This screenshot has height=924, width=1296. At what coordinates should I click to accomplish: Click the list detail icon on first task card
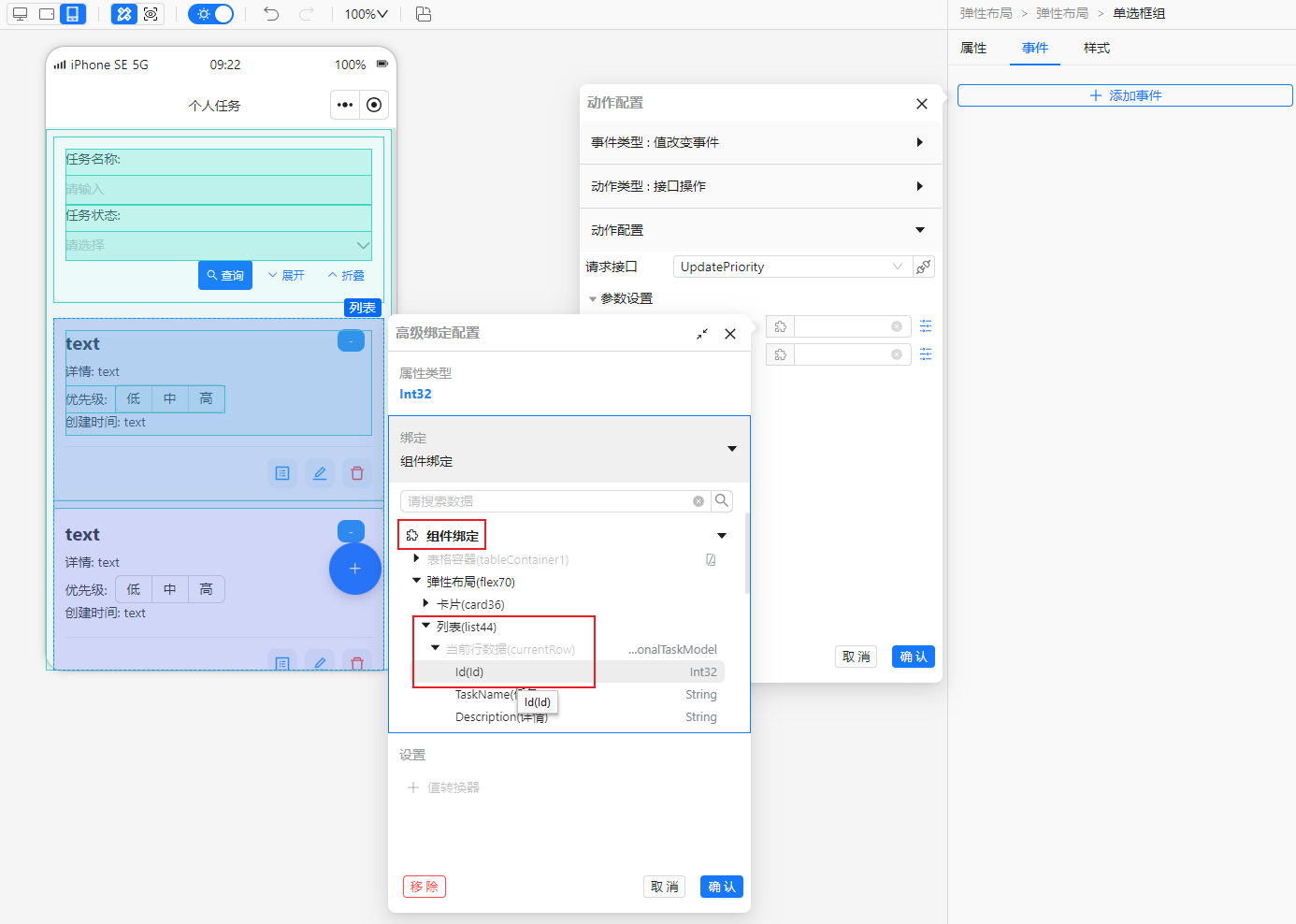[282, 473]
